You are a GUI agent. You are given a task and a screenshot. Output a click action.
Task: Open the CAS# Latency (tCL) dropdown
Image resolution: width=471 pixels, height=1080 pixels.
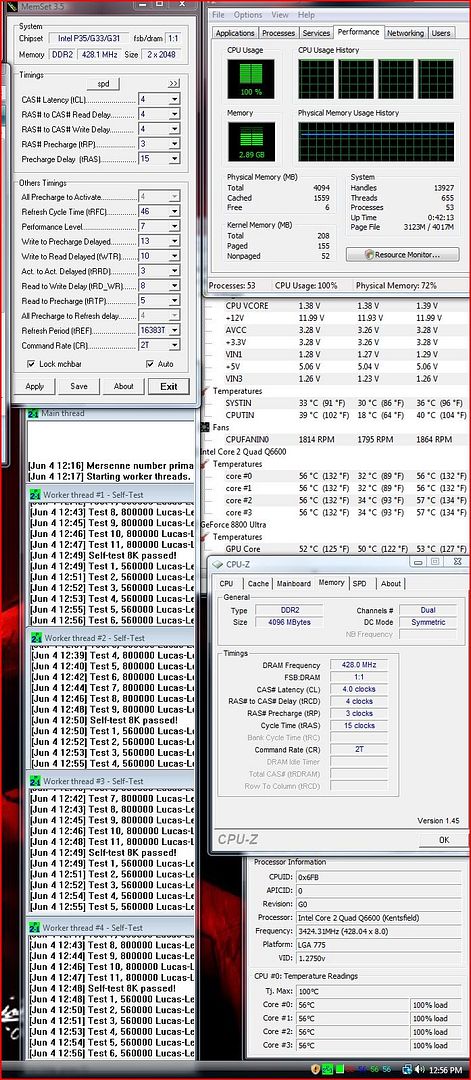point(174,99)
